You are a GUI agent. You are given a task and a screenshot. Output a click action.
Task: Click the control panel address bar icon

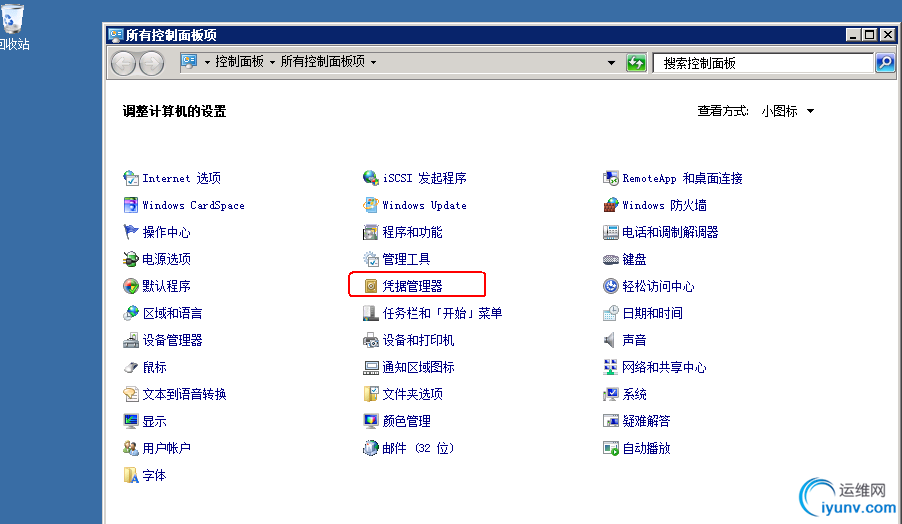pyautogui.click(x=189, y=61)
